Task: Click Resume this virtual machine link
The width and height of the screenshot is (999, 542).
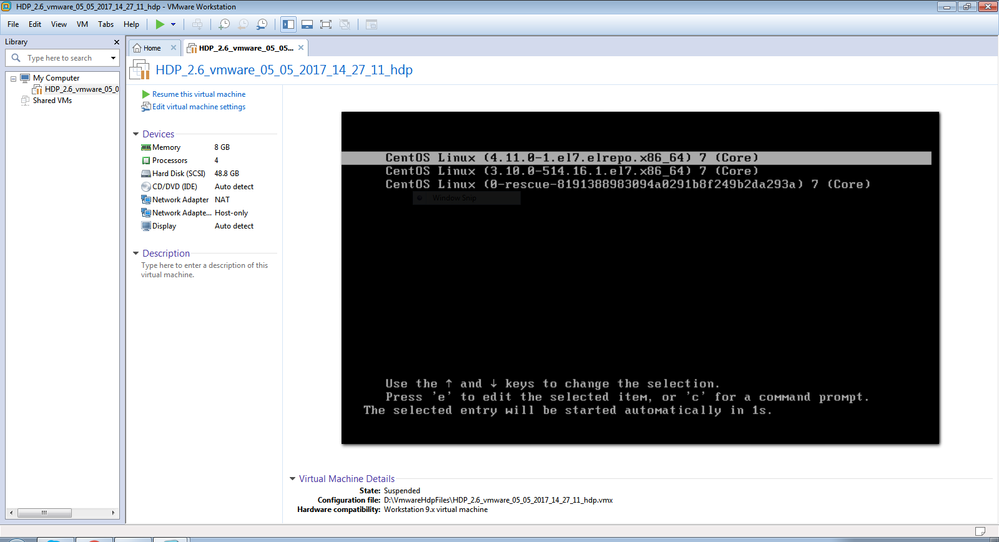Action: coord(198,94)
